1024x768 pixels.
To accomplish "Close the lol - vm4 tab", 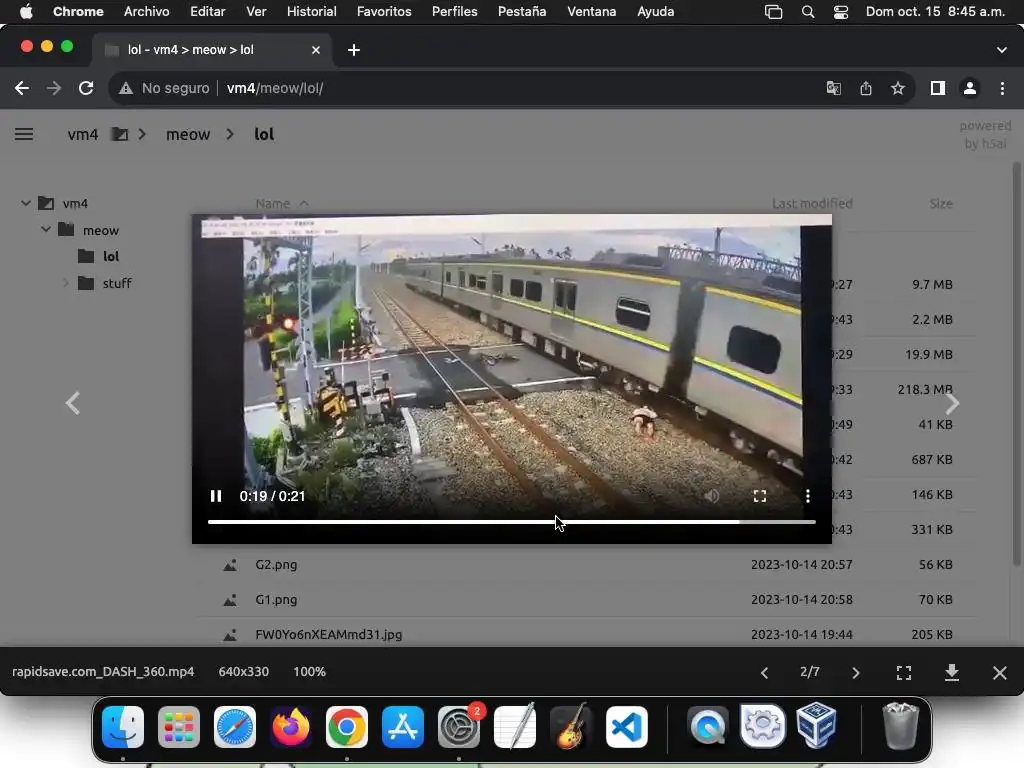I will coord(316,50).
